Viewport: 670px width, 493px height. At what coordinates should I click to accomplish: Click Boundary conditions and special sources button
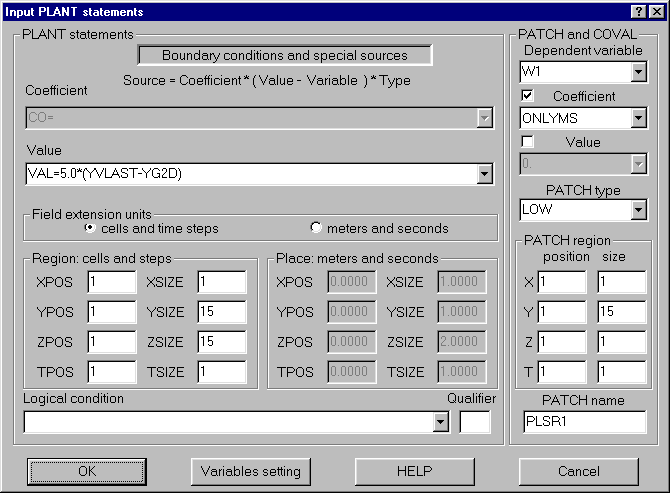click(x=285, y=56)
